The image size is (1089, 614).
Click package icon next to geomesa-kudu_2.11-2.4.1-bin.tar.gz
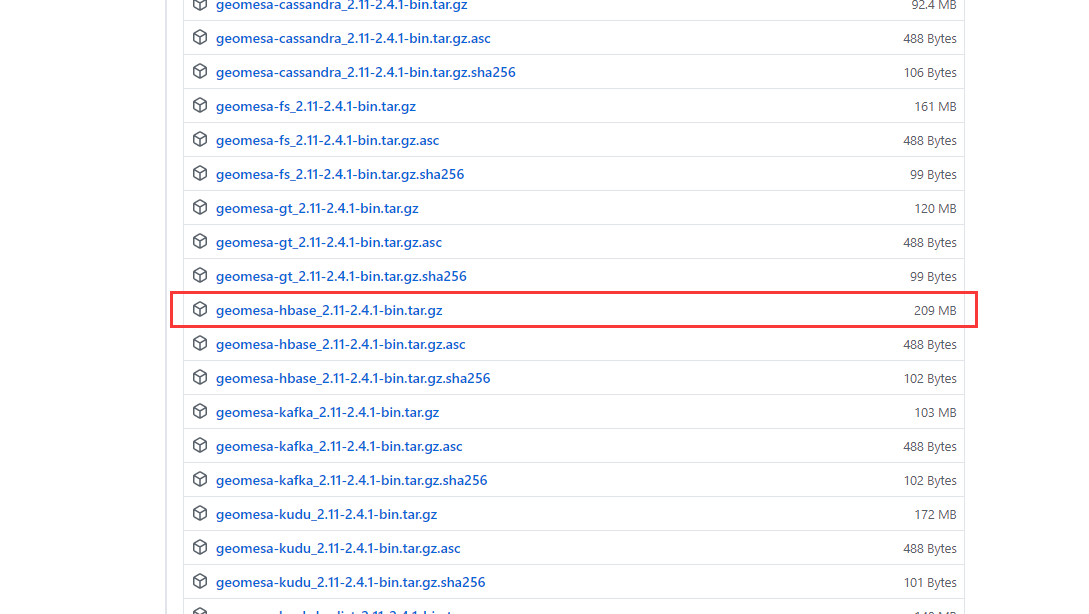200,514
